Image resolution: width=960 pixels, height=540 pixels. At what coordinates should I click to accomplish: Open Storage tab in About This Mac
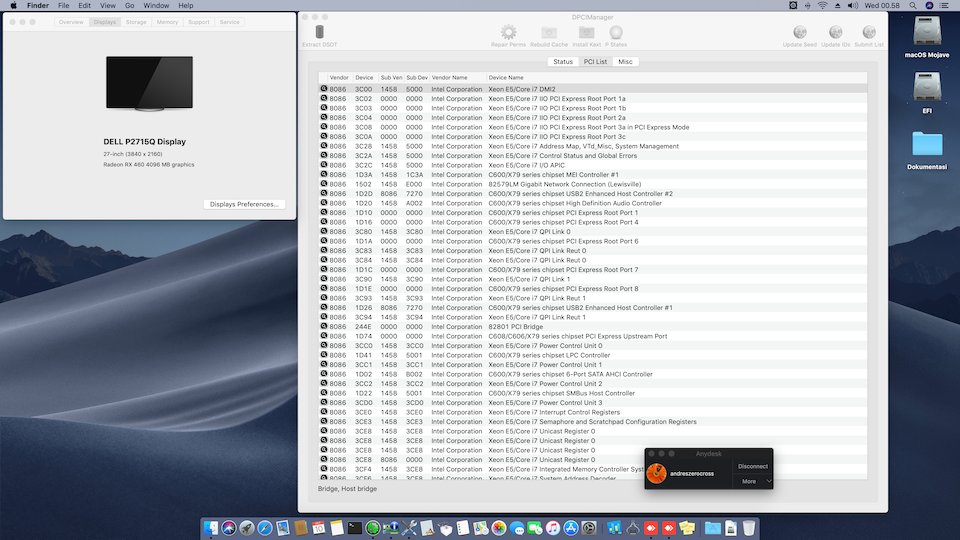pyautogui.click(x=136, y=22)
